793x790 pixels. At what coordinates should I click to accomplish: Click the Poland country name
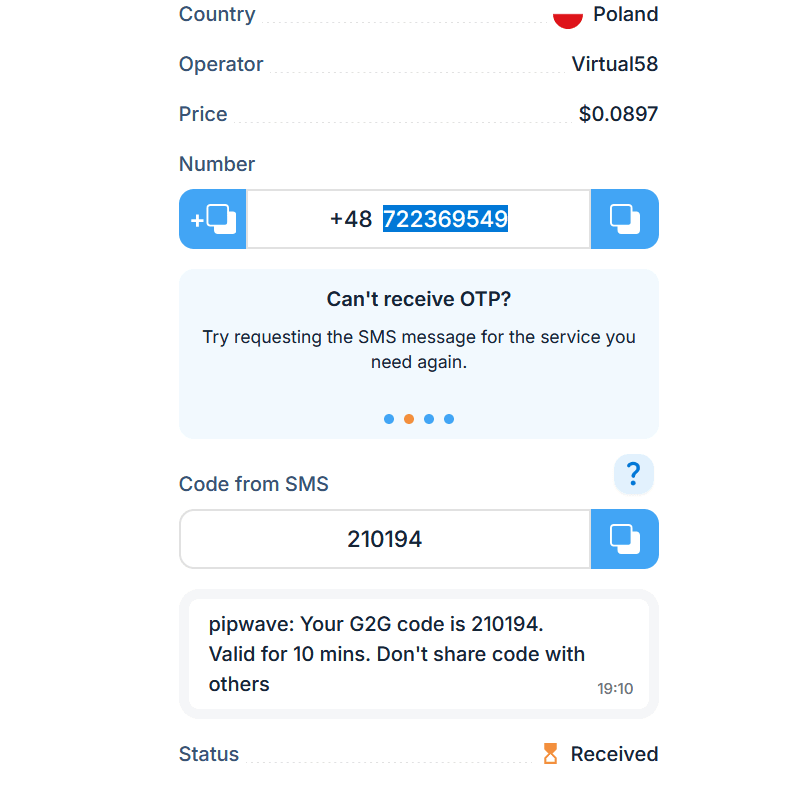626,14
